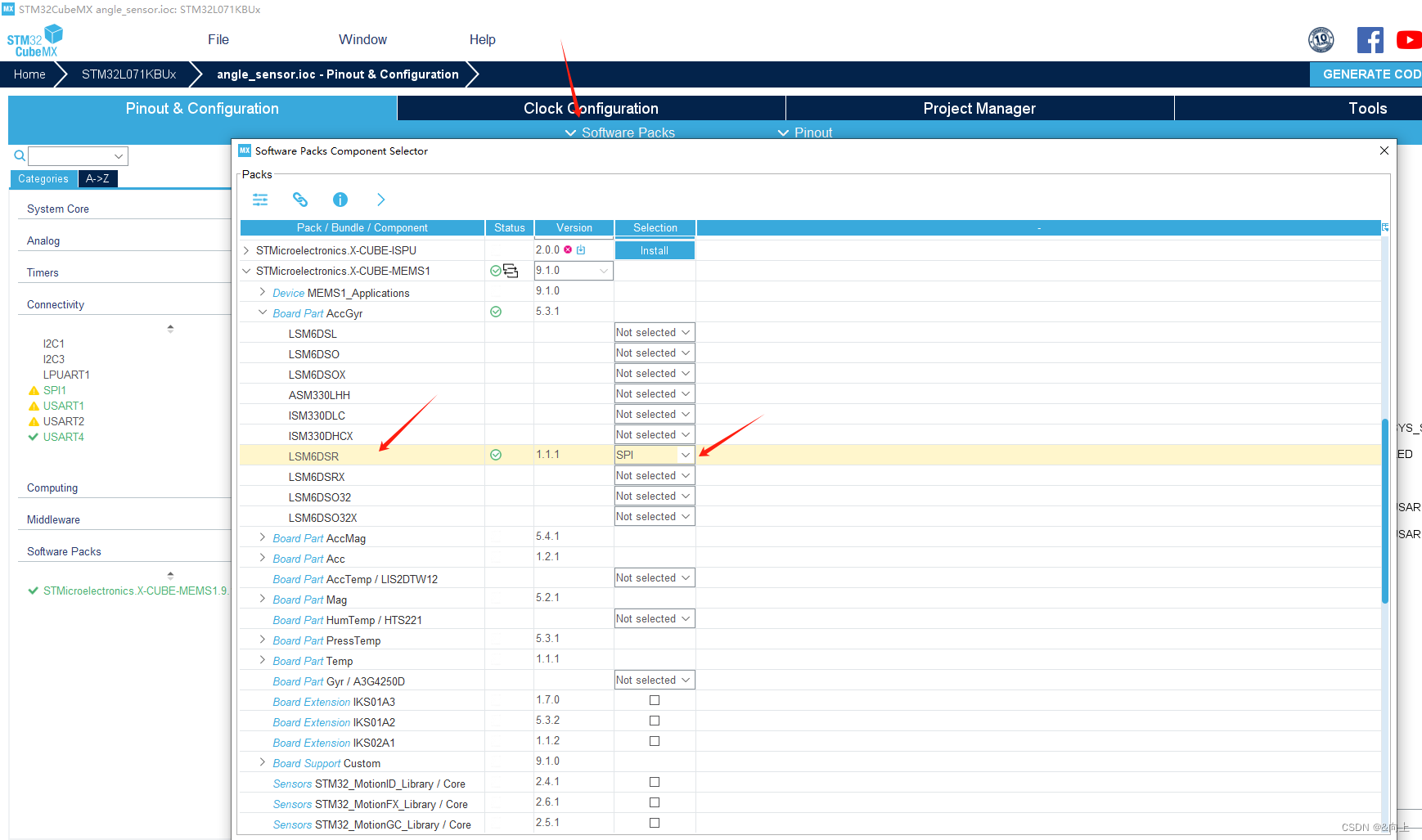1422x840 pixels.
Task: Open the Pinout dropdown menu
Action: click(805, 133)
